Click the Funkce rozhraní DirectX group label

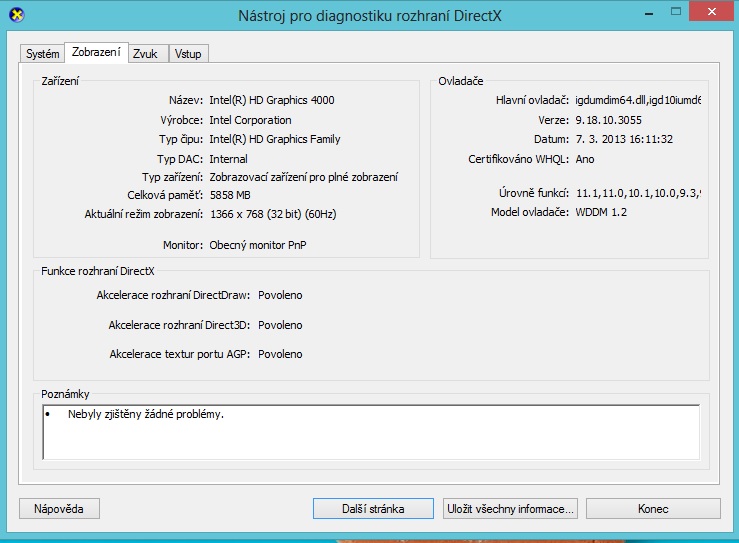[x=98, y=271]
